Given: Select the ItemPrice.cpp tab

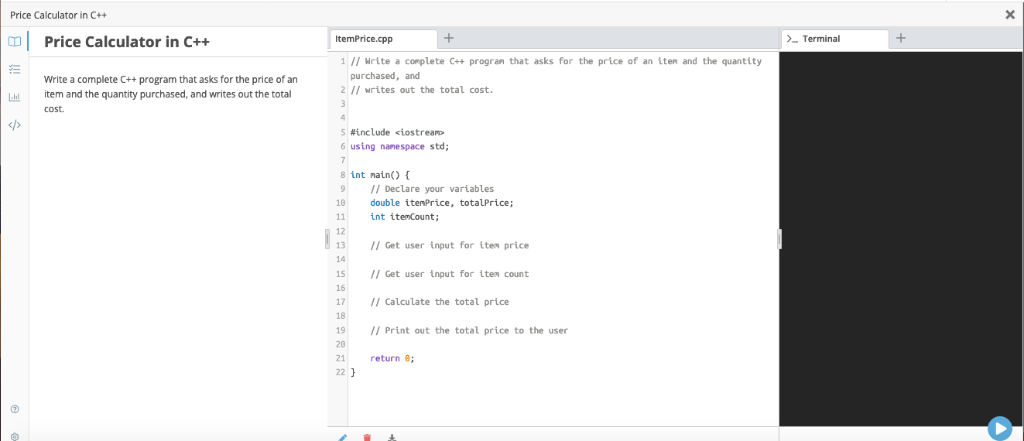Looking at the screenshot, I should point(383,39).
